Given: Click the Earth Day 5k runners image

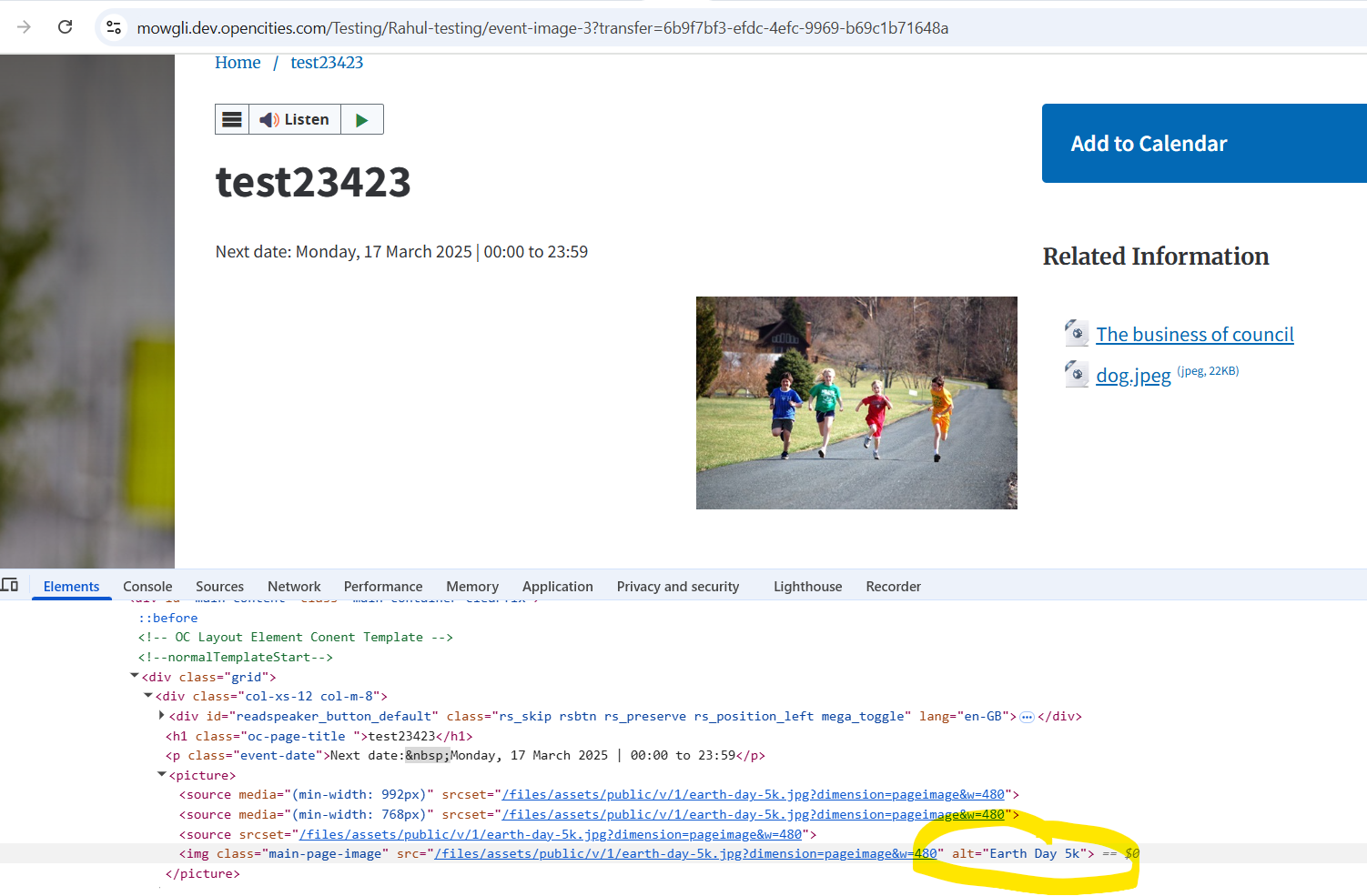Looking at the screenshot, I should pos(856,403).
